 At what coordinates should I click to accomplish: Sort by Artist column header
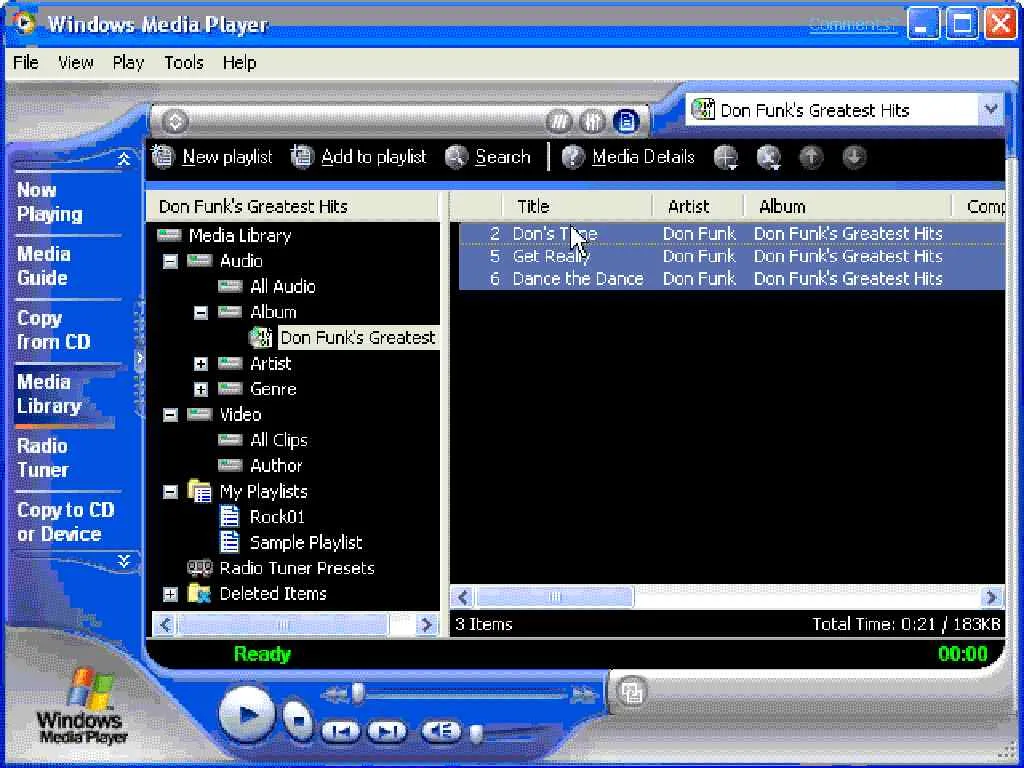coord(698,206)
